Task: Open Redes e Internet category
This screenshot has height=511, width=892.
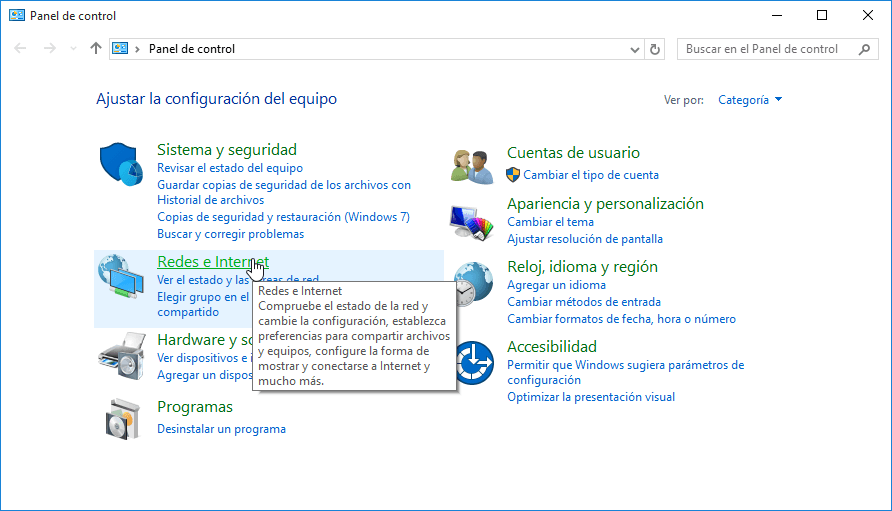Action: pos(213,262)
